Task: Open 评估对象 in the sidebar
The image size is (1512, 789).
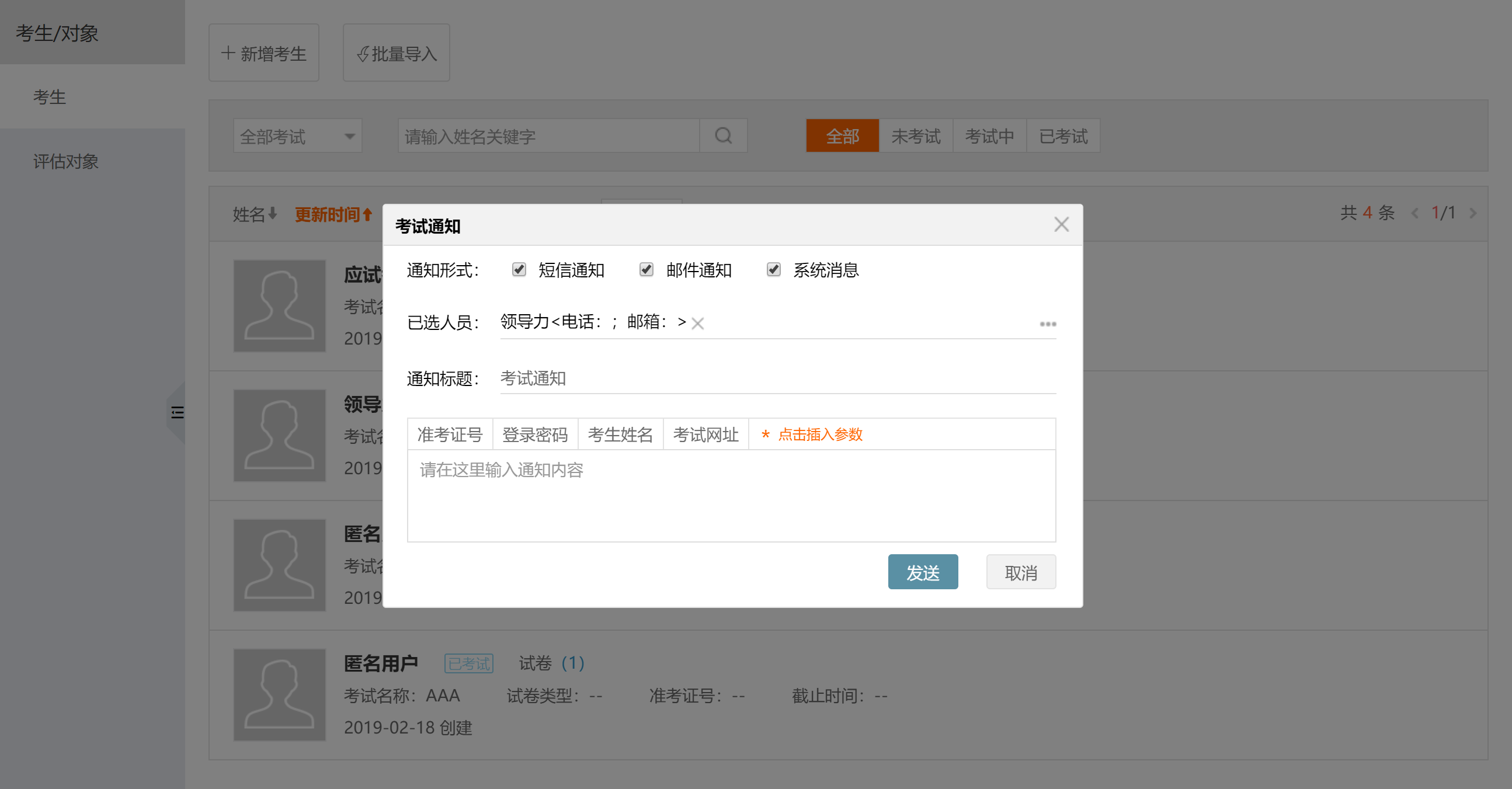Action: point(66,161)
